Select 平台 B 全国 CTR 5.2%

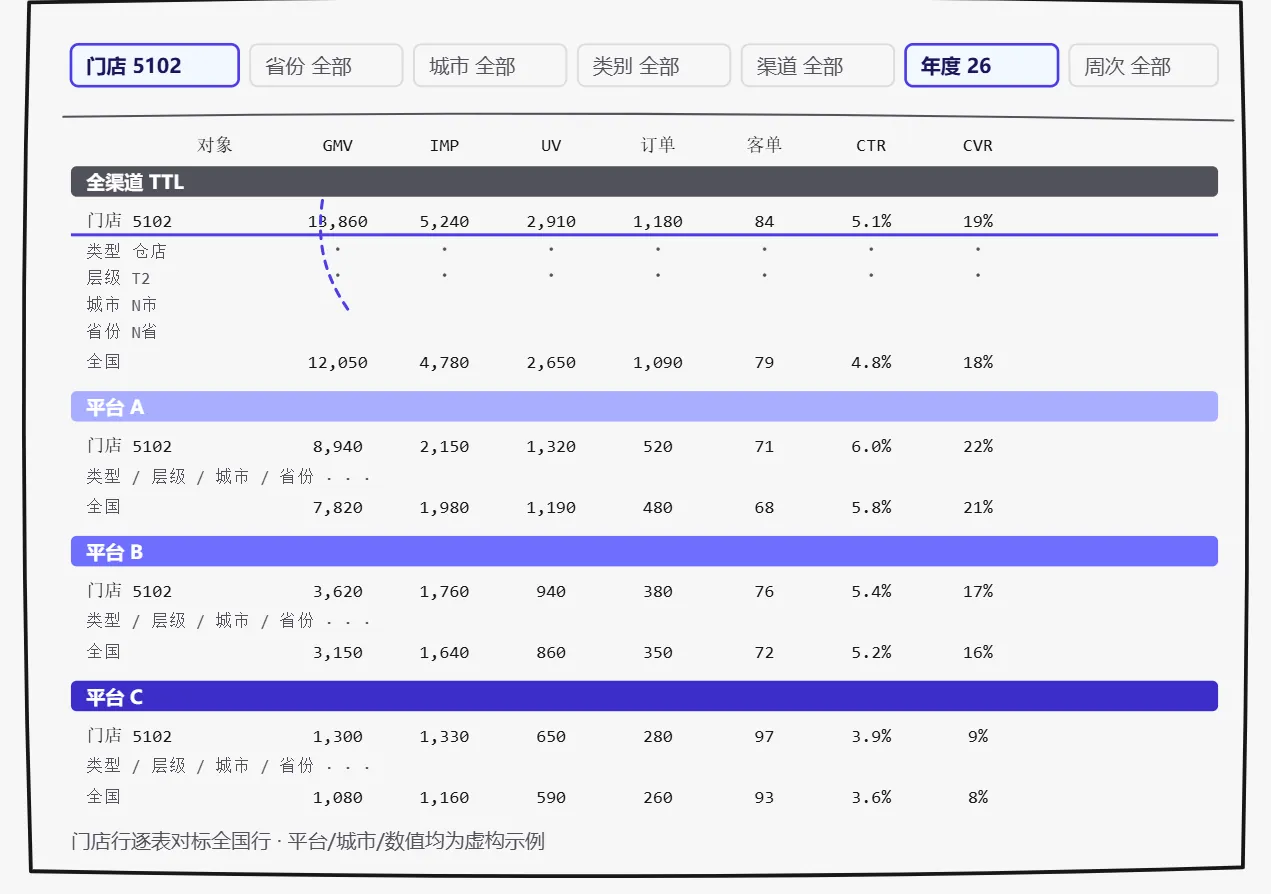(871, 653)
